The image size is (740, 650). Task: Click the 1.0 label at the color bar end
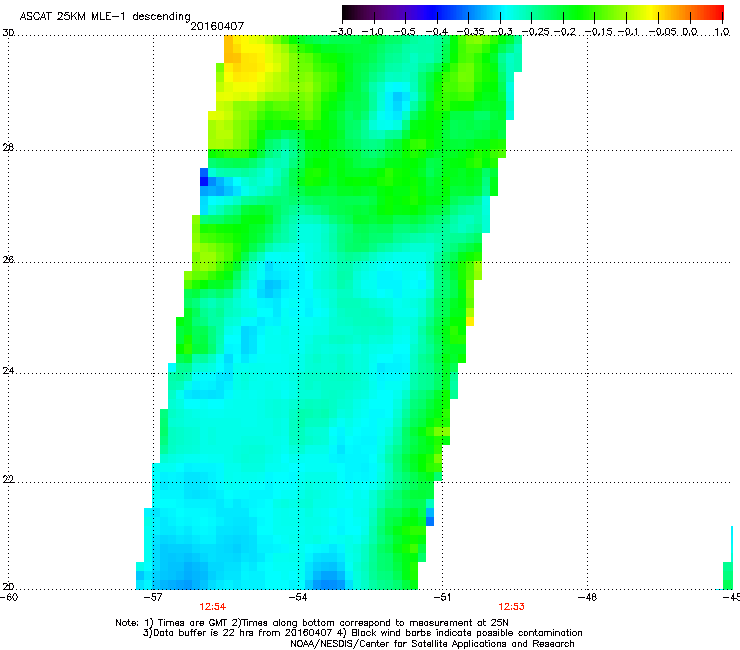(x=722, y=32)
